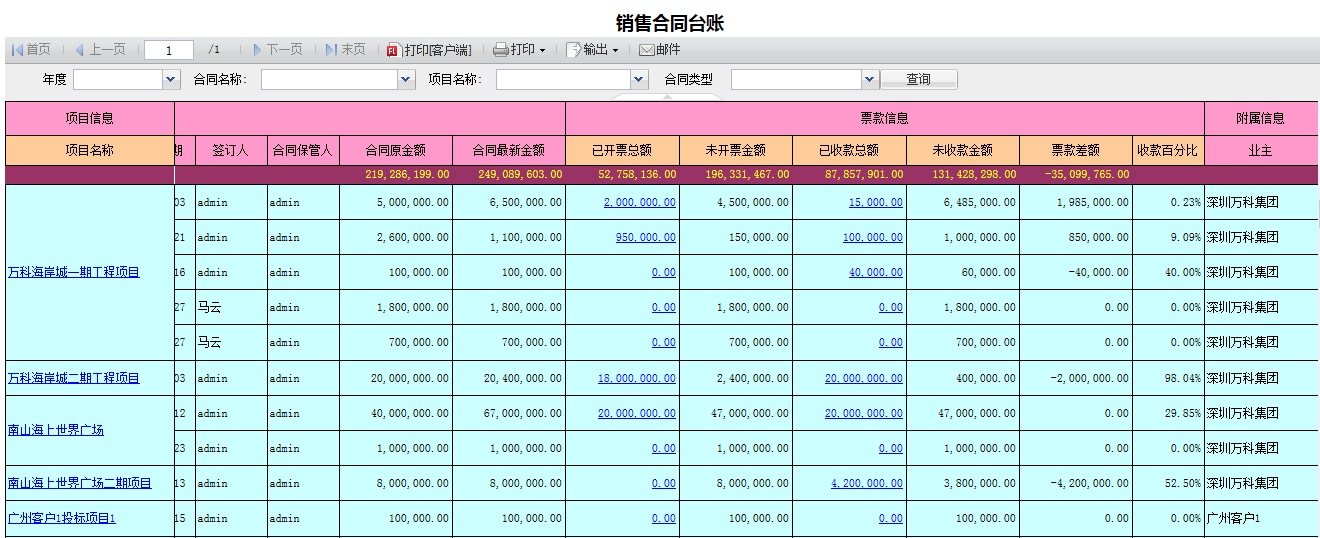This screenshot has height=538, width=1320.
Task: Open the 合同类型 dropdown arrow
Action: tap(870, 79)
